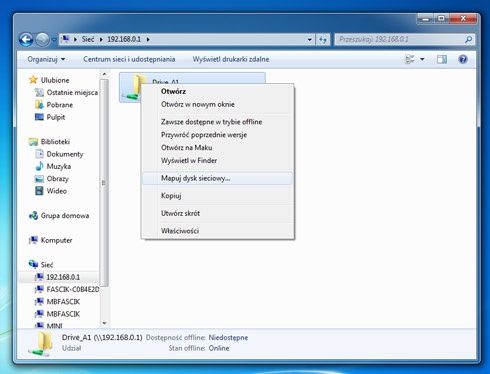Choose Zawsze dostępne w trybie offline
Screen dimensions: 490x374
pos(217,122)
